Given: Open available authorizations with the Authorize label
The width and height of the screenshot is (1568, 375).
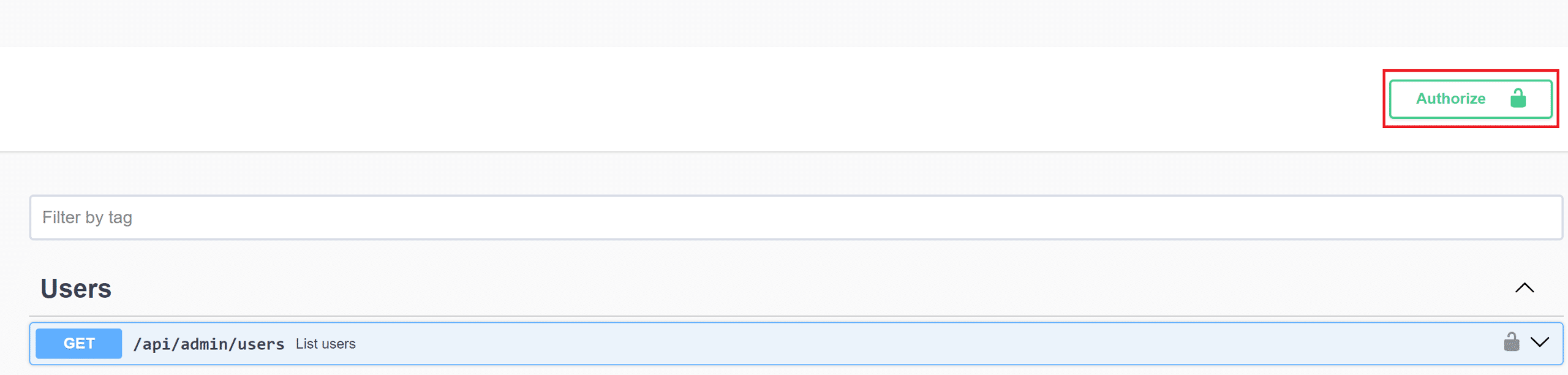Looking at the screenshot, I should click(x=1450, y=99).
